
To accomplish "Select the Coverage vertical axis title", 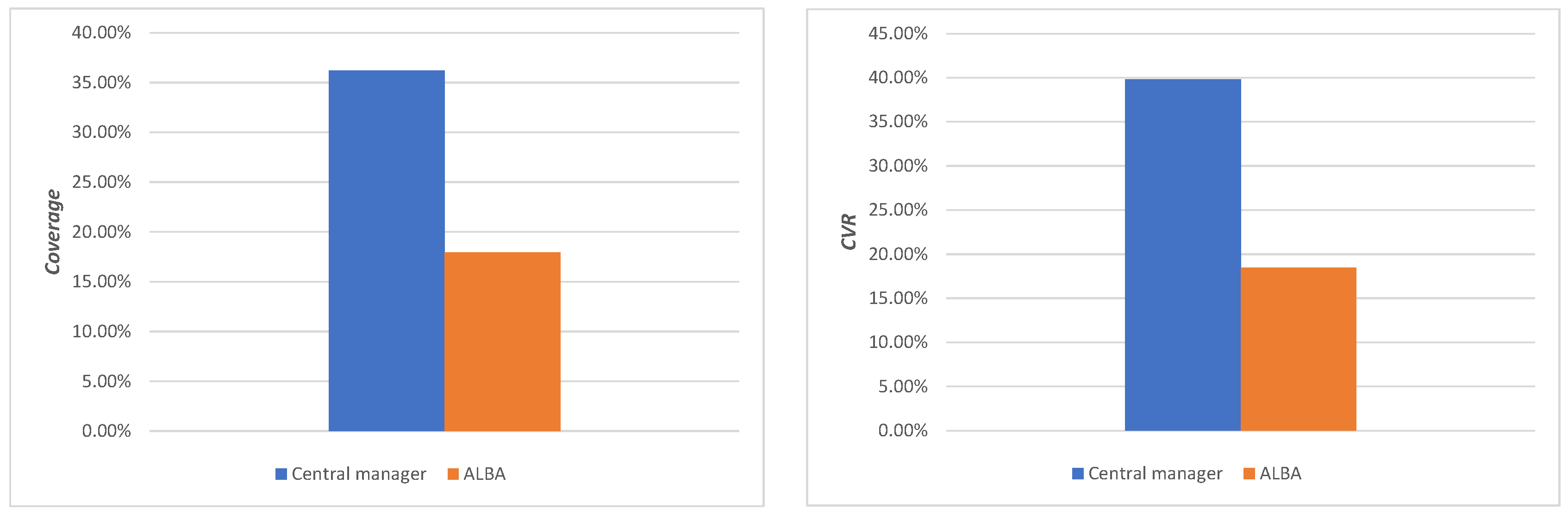I will pos(53,232).
